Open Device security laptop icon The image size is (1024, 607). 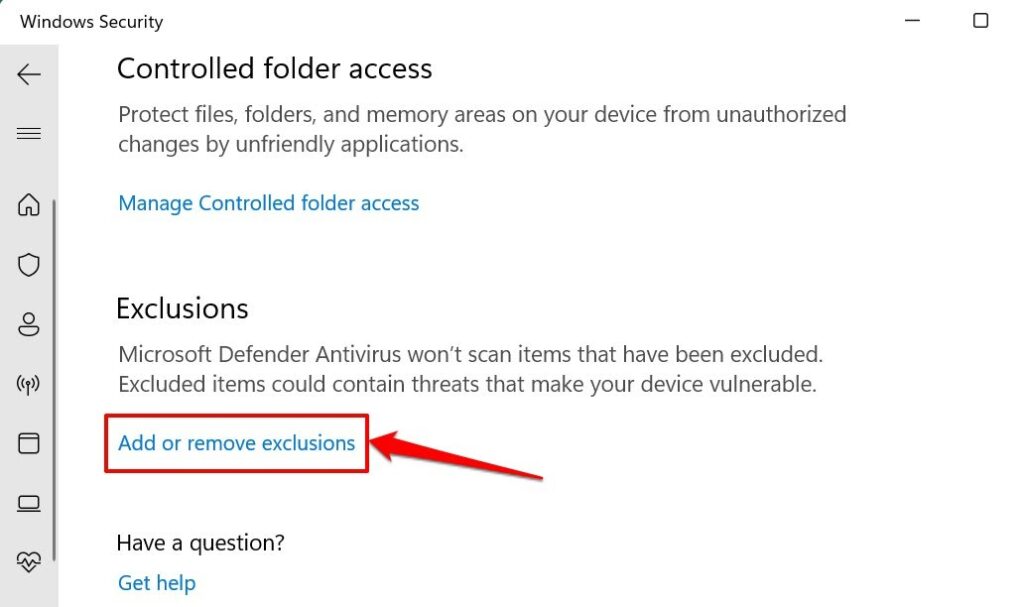click(x=29, y=503)
